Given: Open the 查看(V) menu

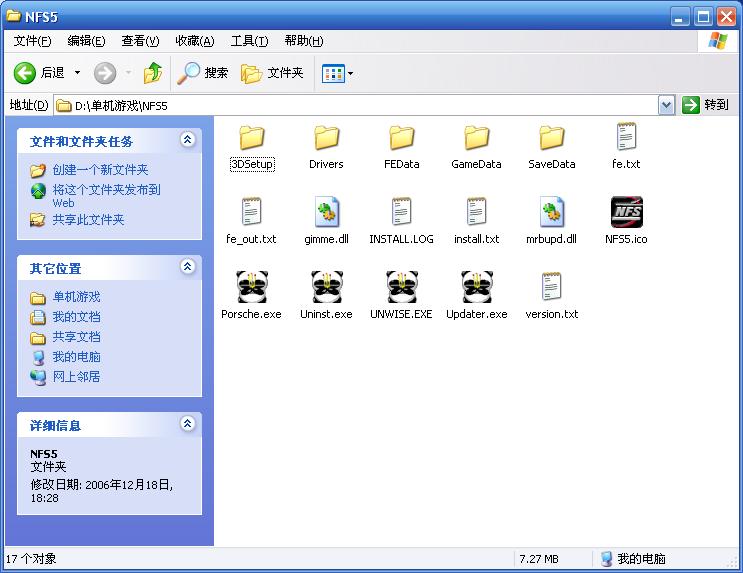Looking at the screenshot, I should (140, 41).
